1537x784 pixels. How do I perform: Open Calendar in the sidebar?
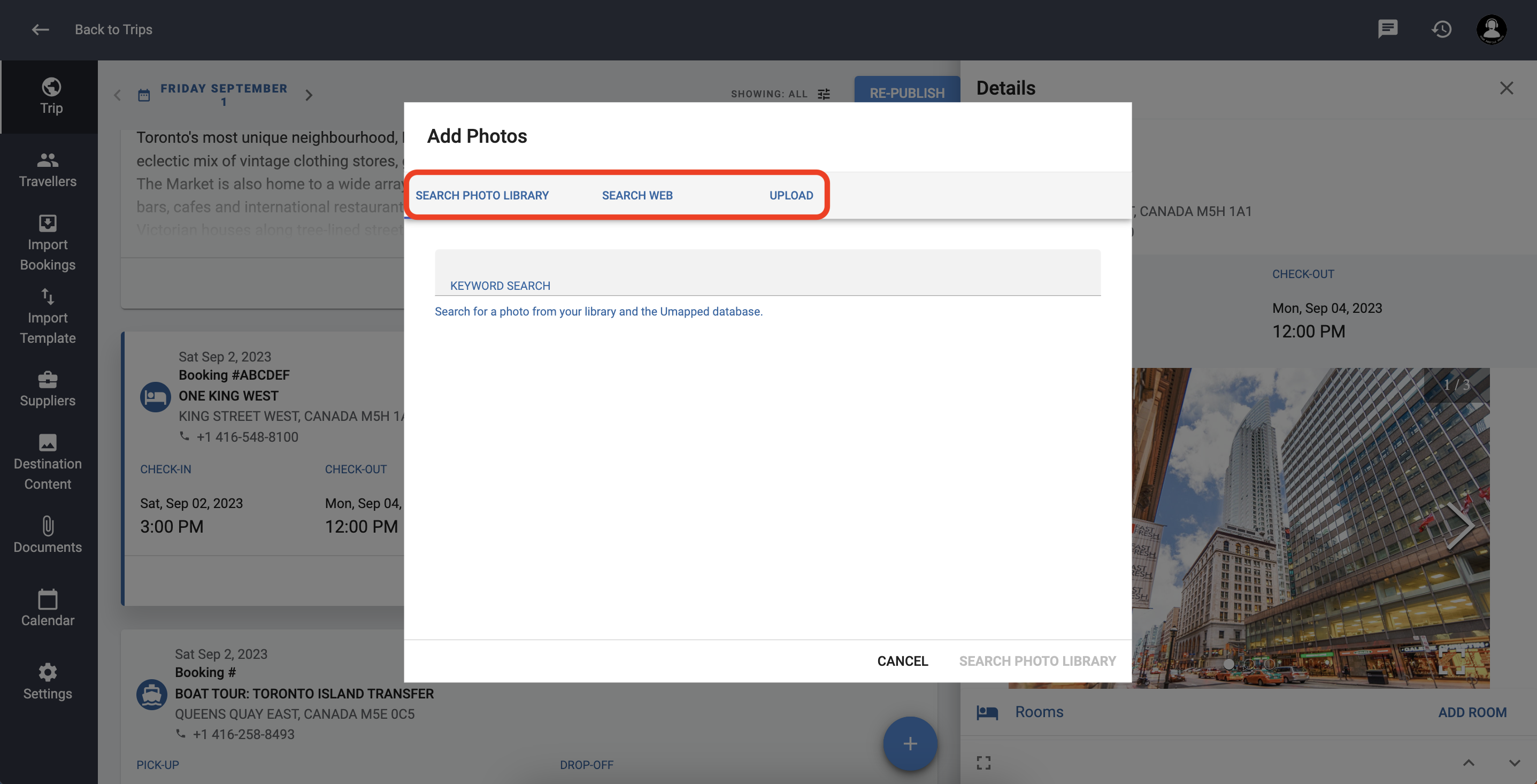(48, 609)
